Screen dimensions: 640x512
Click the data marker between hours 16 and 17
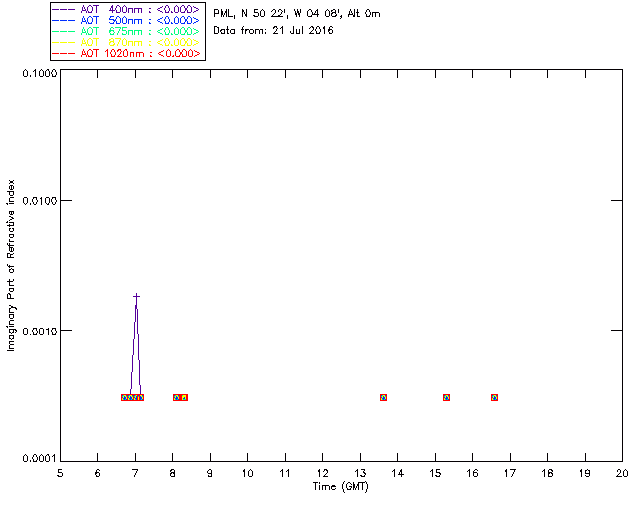click(494, 397)
